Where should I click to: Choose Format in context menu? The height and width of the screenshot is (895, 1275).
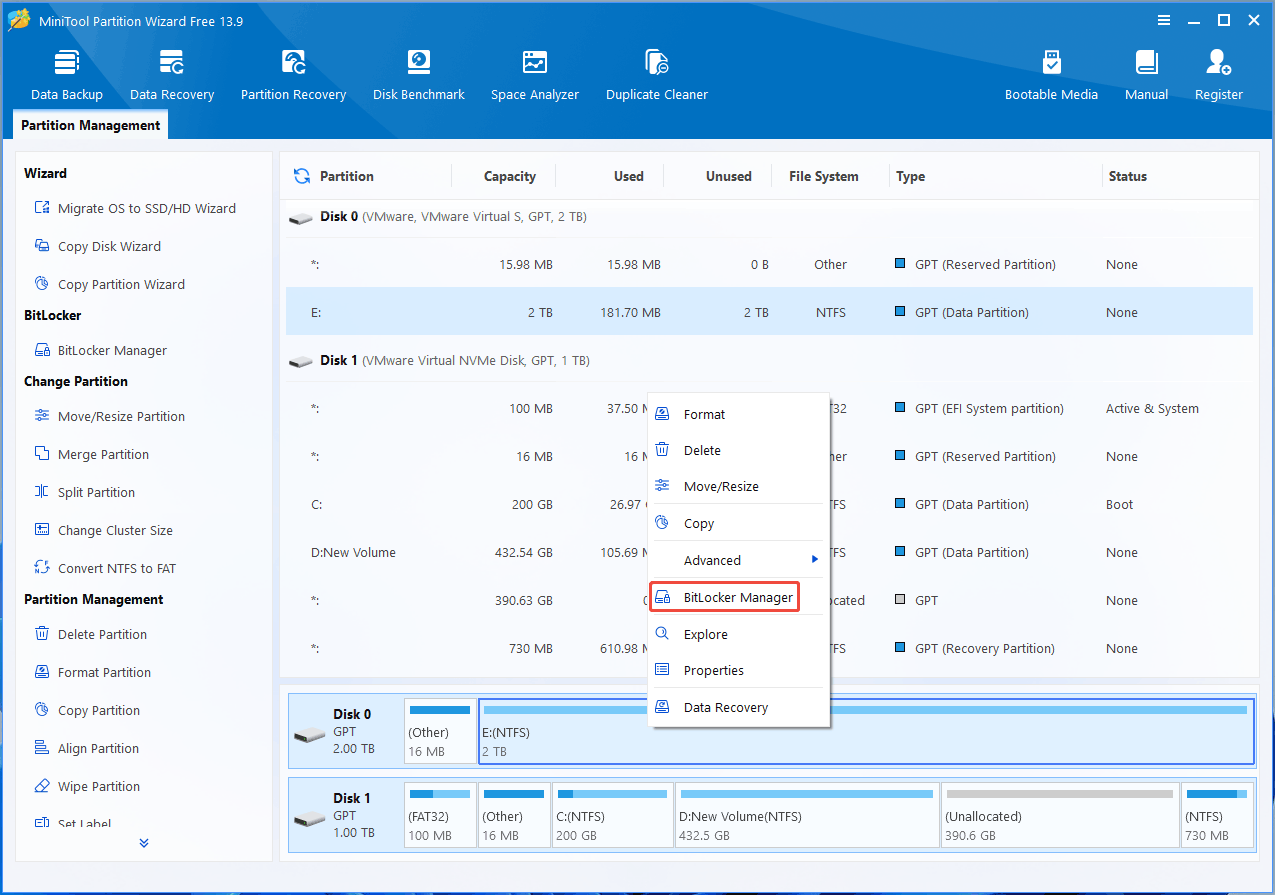(x=739, y=414)
